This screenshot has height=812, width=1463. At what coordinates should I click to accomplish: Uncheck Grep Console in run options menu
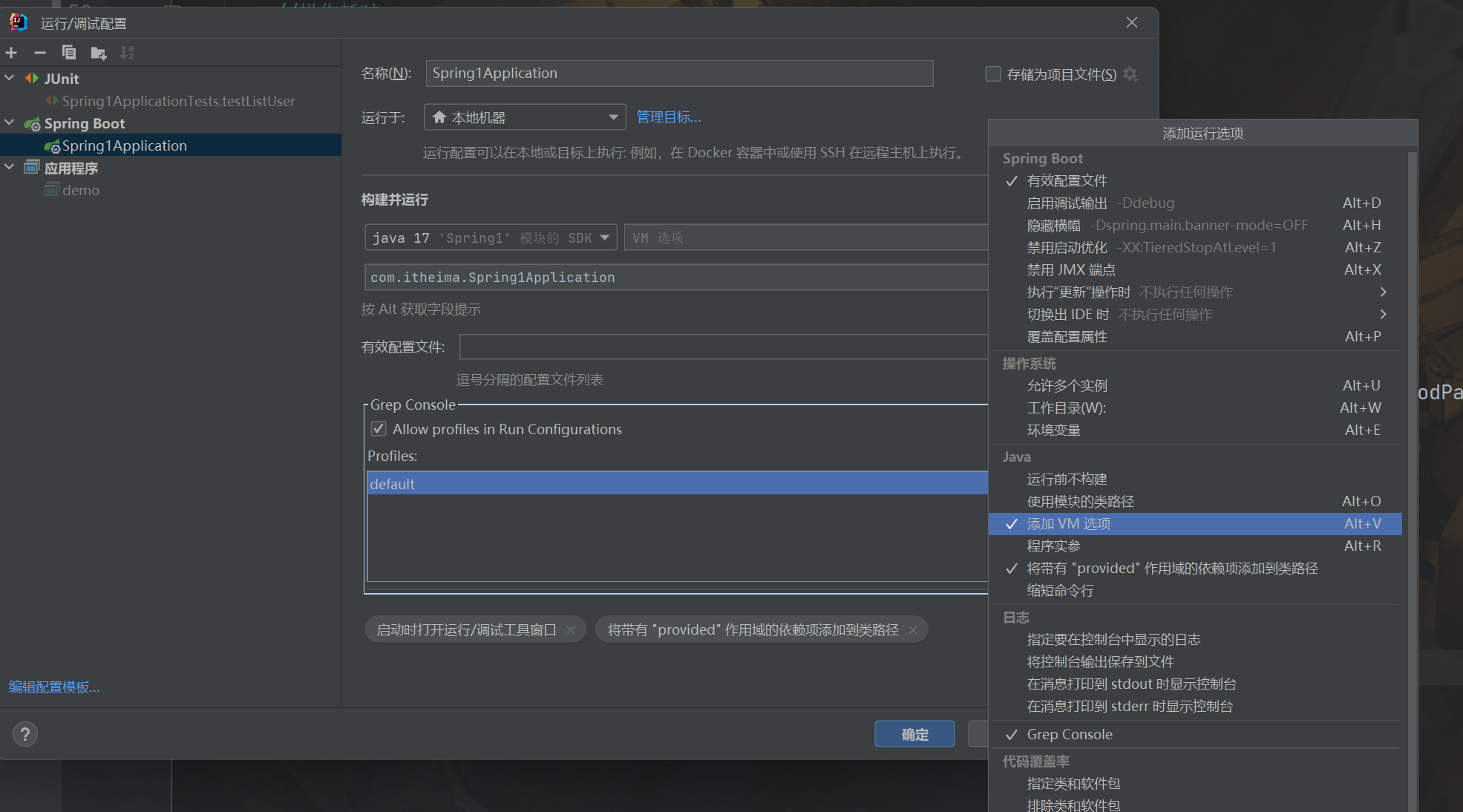[1069, 734]
